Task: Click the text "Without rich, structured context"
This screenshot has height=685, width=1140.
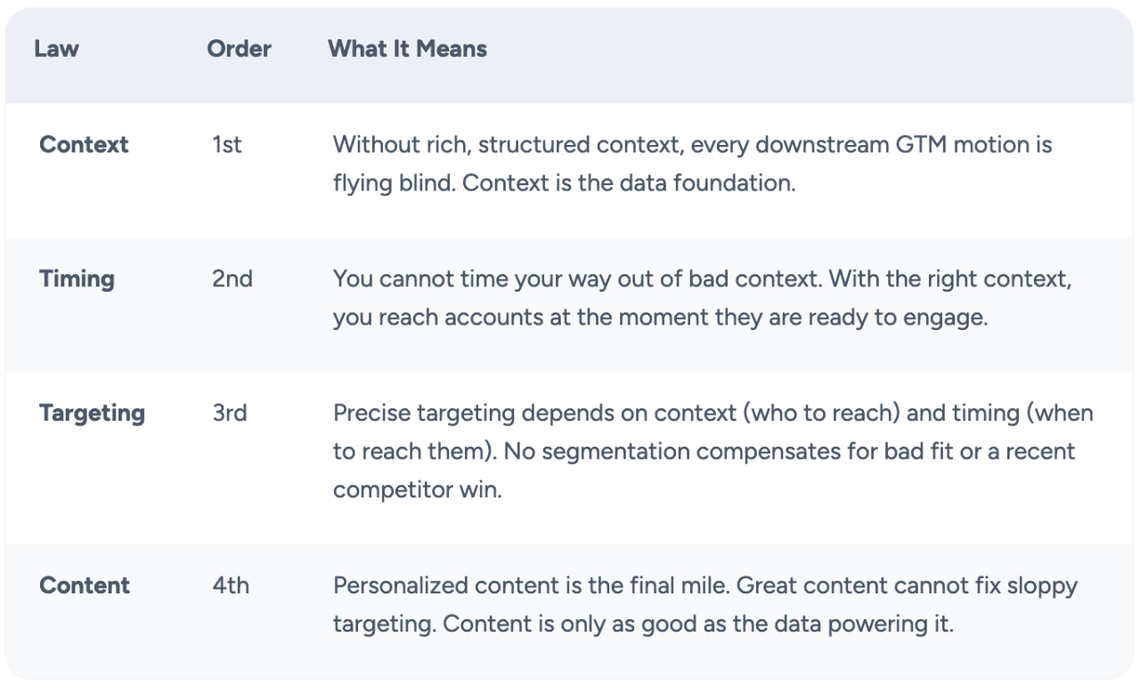Action: coord(507,145)
